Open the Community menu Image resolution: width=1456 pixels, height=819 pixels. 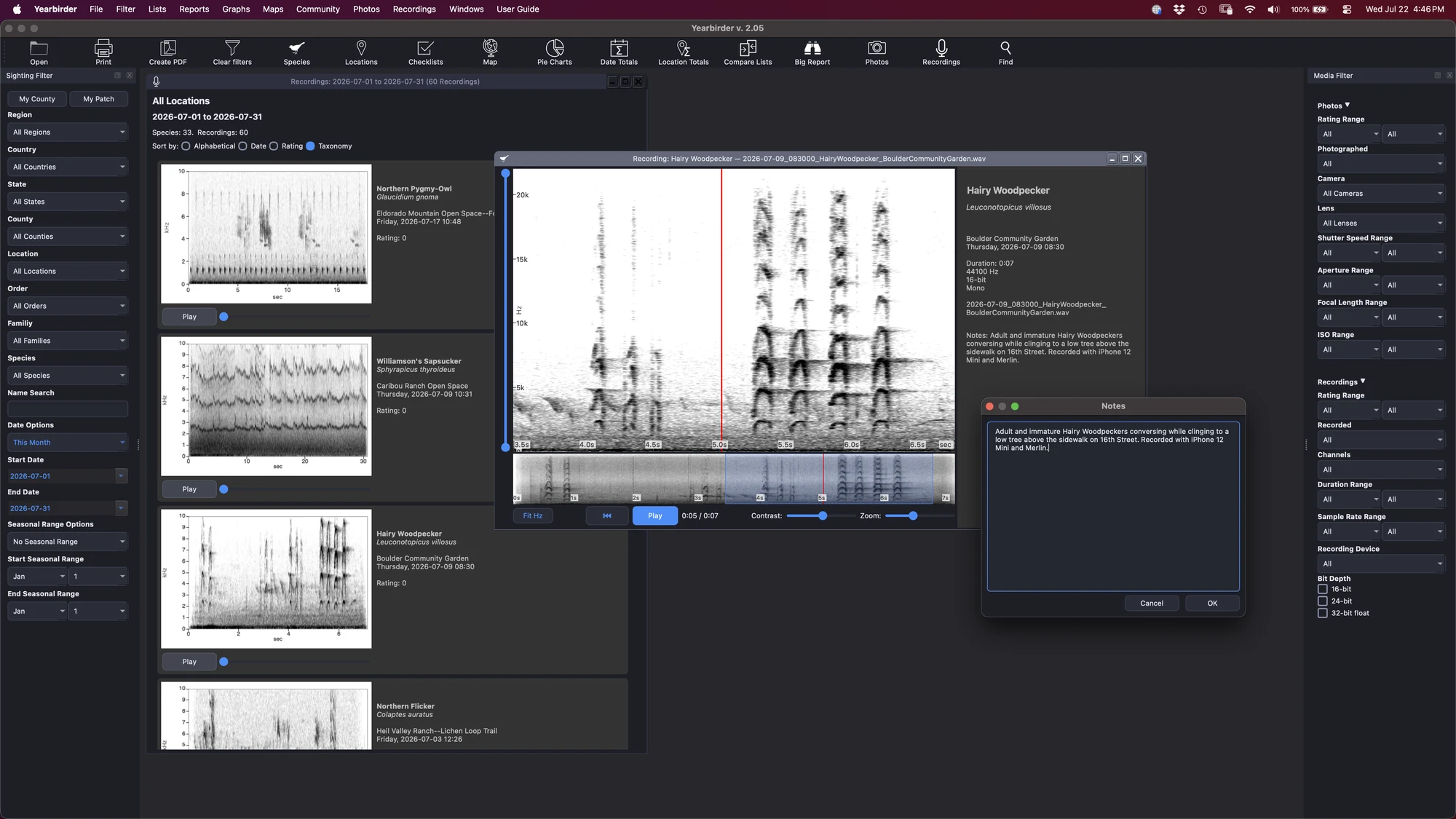tap(318, 9)
